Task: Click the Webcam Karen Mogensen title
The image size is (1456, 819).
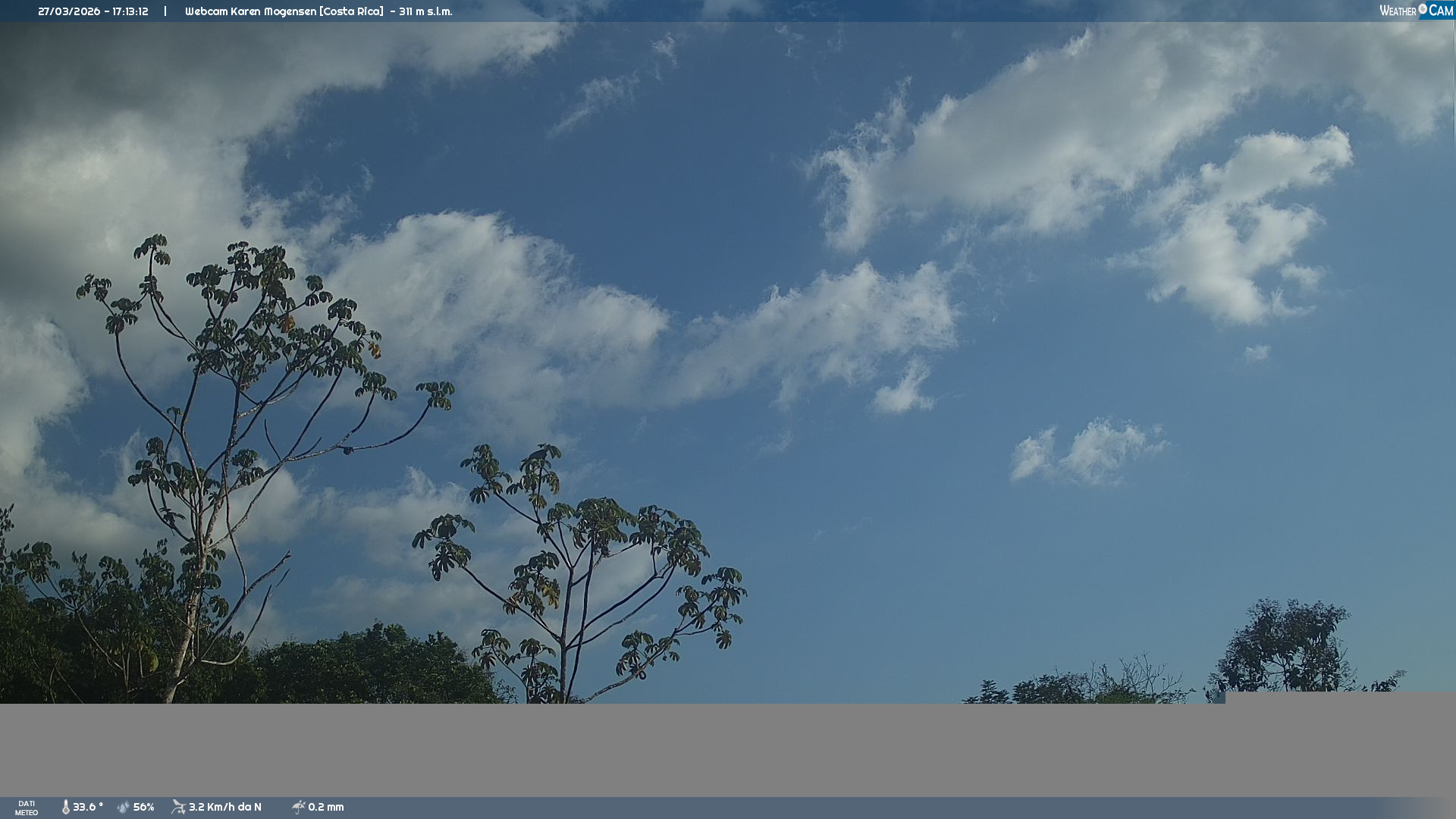Action: (250, 11)
